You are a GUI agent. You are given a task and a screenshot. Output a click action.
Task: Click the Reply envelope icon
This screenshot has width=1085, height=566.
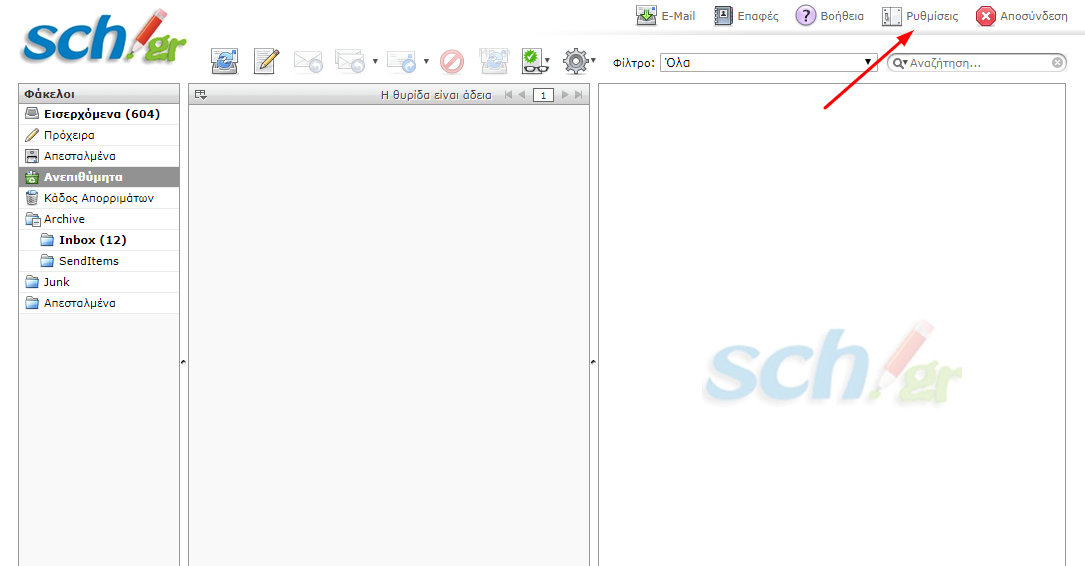pyautogui.click(x=308, y=62)
